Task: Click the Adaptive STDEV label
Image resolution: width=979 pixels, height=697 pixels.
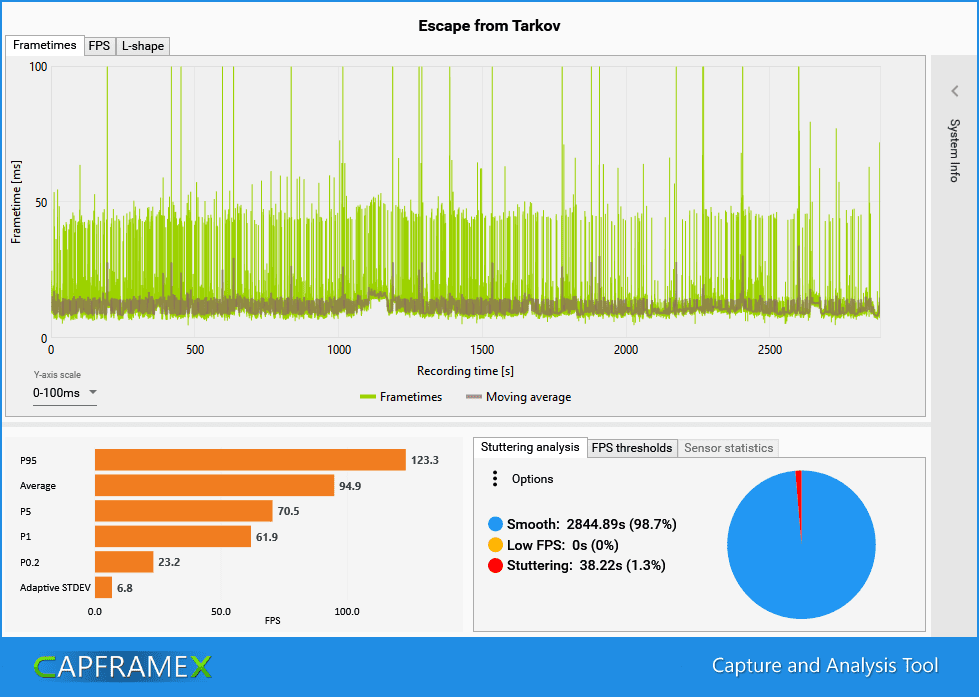Action: pos(55,588)
